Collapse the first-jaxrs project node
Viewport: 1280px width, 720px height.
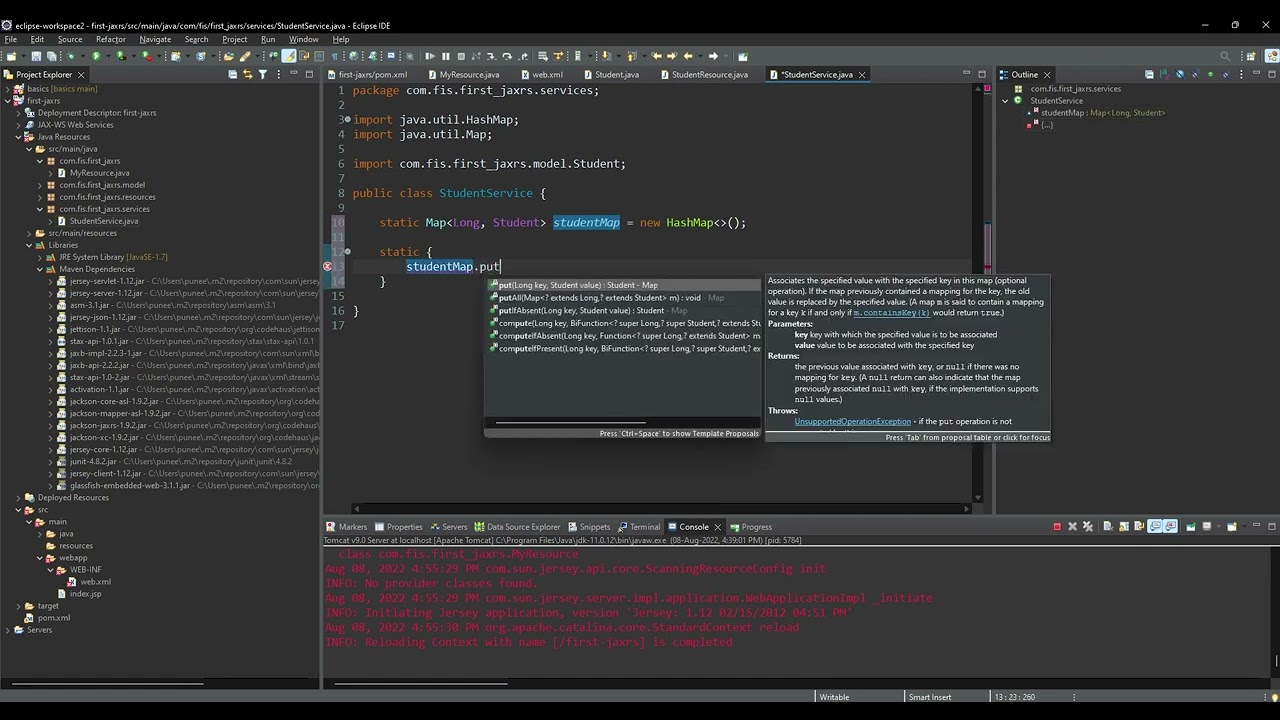tap(7, 101)
